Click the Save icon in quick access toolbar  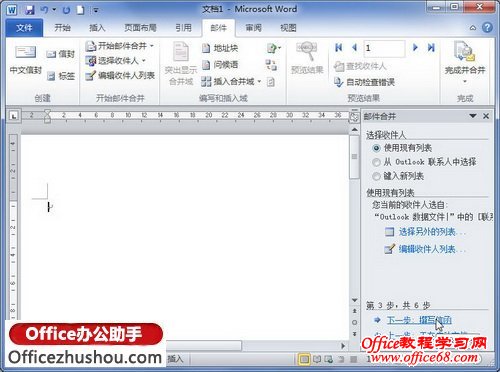pyautogui.click(x=30, y=10)
